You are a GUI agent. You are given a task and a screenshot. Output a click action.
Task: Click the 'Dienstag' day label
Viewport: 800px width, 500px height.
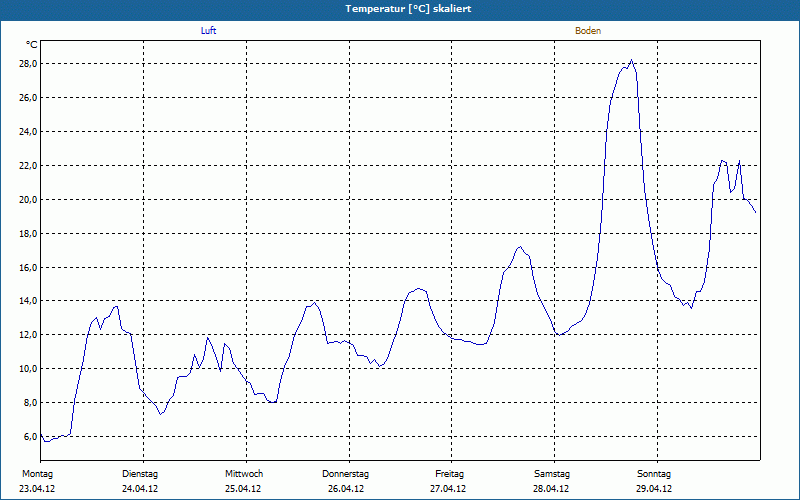click(140, 474)
